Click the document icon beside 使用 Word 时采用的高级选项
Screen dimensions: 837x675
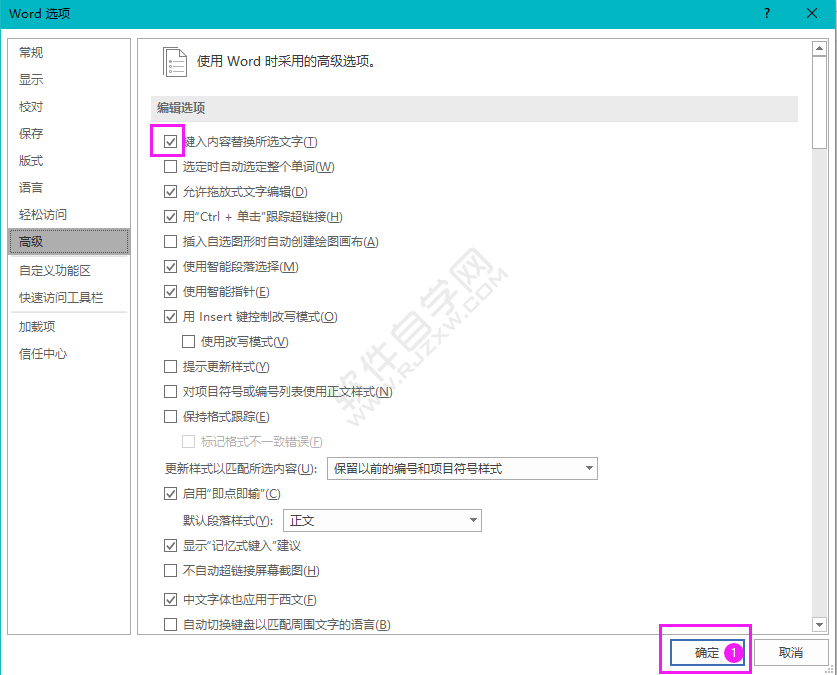pos(175,61)
